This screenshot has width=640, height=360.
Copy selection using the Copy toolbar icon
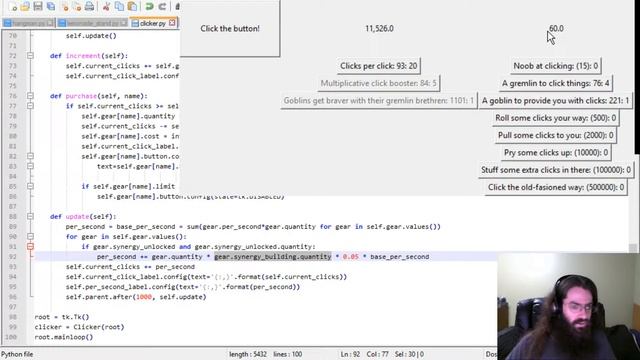pyautogui.click(x=119, y=6)
